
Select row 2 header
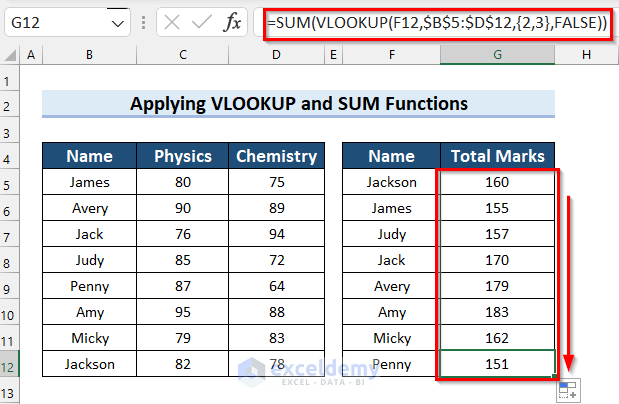[x=9, y=106]
